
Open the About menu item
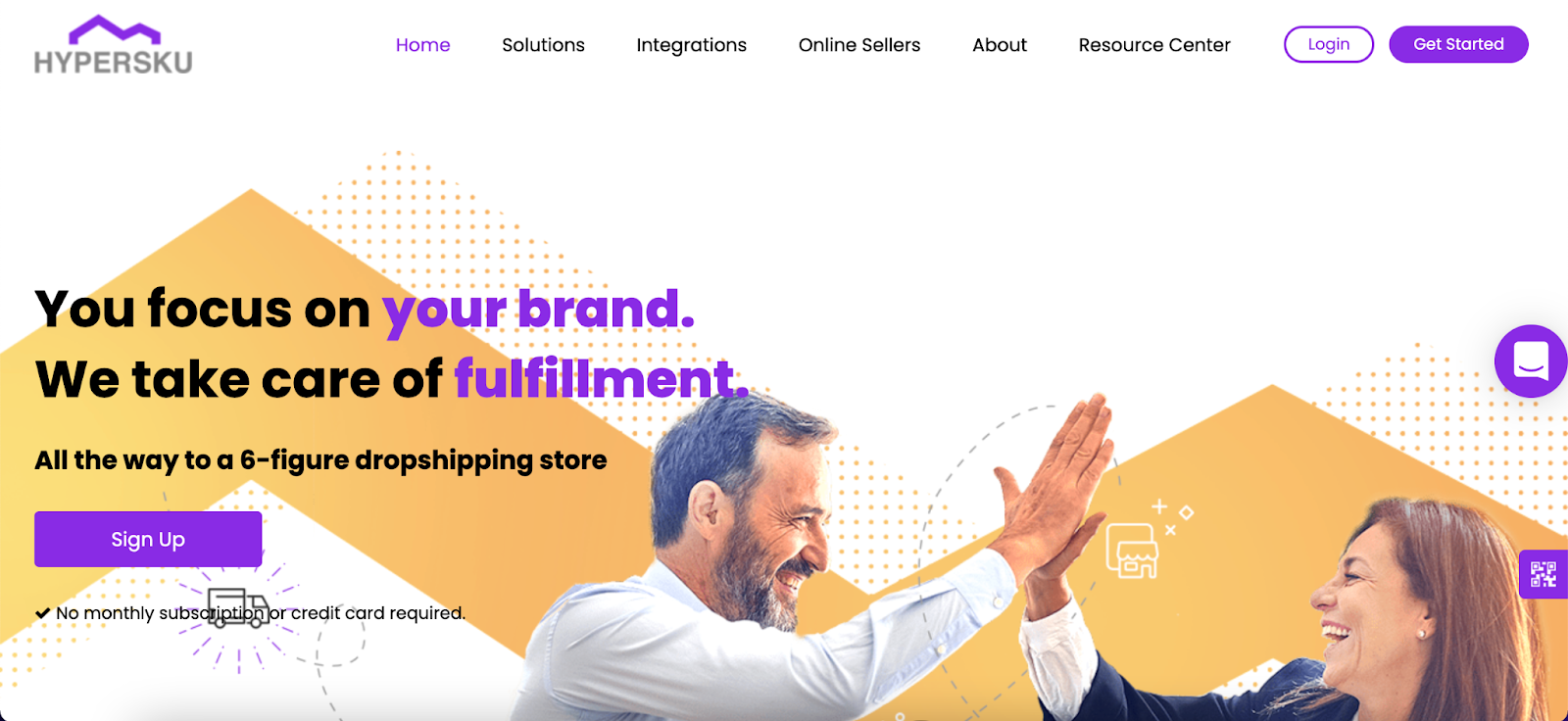tap(1000, 45)
